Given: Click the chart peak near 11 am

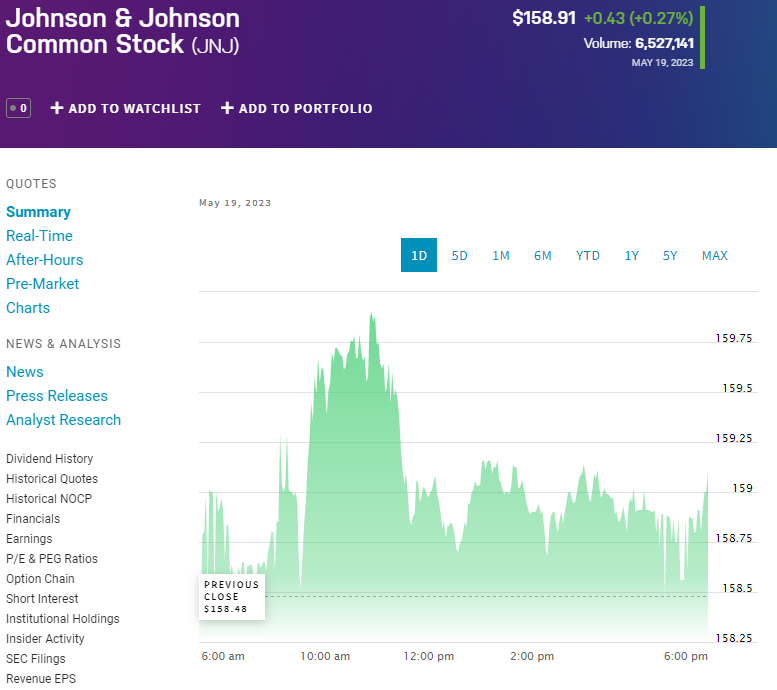Looking at the screenshot, I should (x=372, y=316).
